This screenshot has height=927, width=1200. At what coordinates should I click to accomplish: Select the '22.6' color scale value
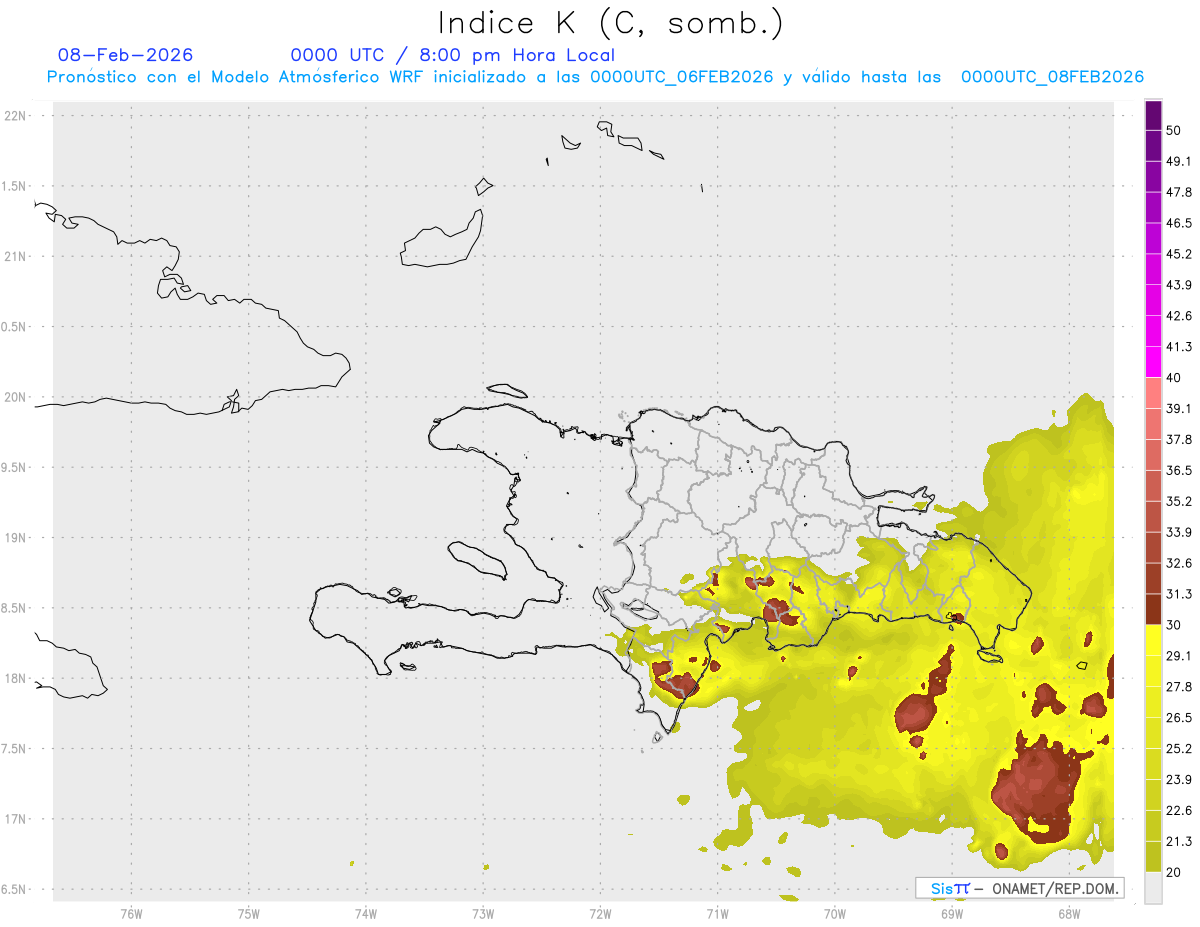1179,811
